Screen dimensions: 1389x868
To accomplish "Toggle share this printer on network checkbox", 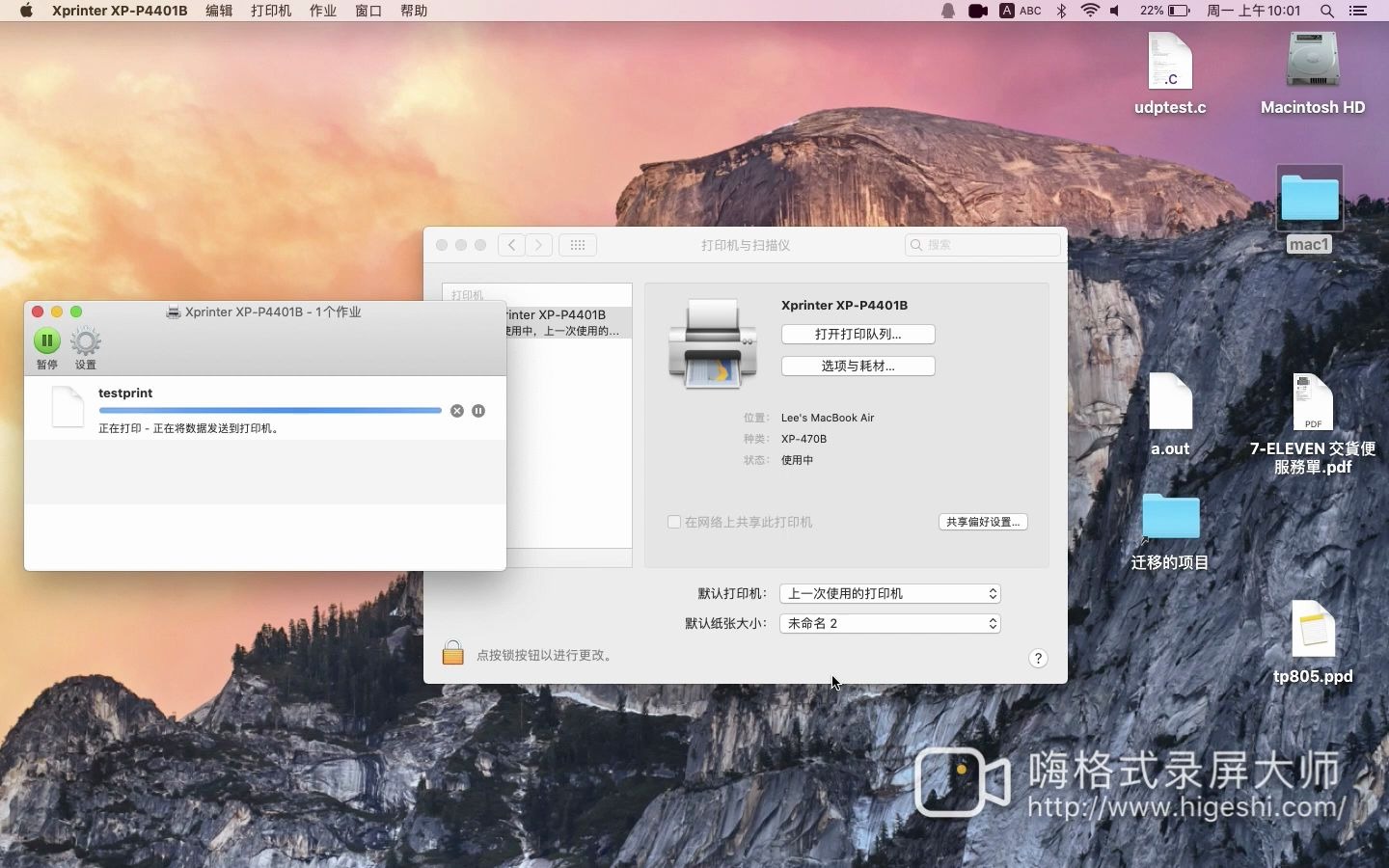I will (674, 522).
